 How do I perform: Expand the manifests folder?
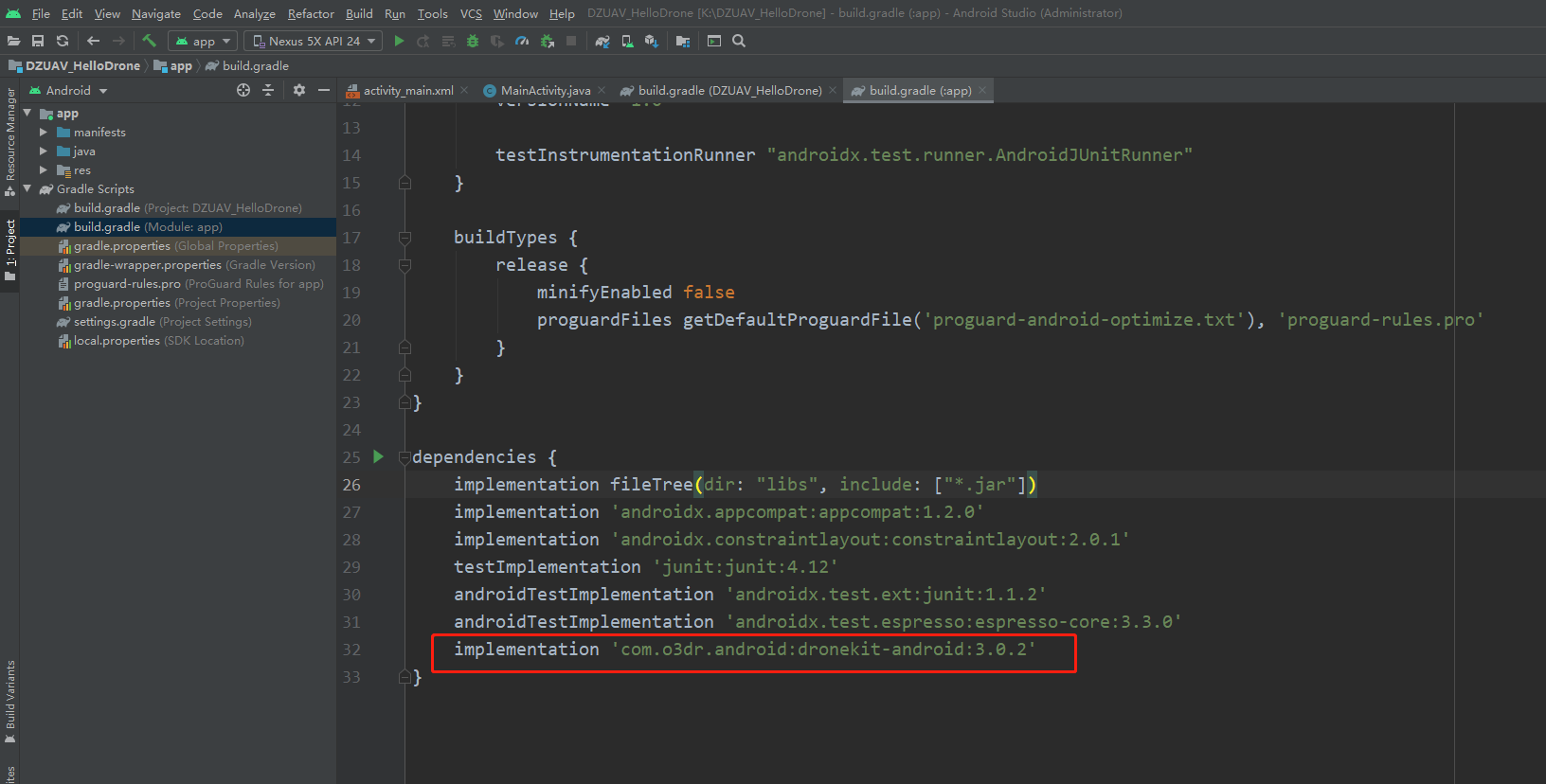point(44,132)
